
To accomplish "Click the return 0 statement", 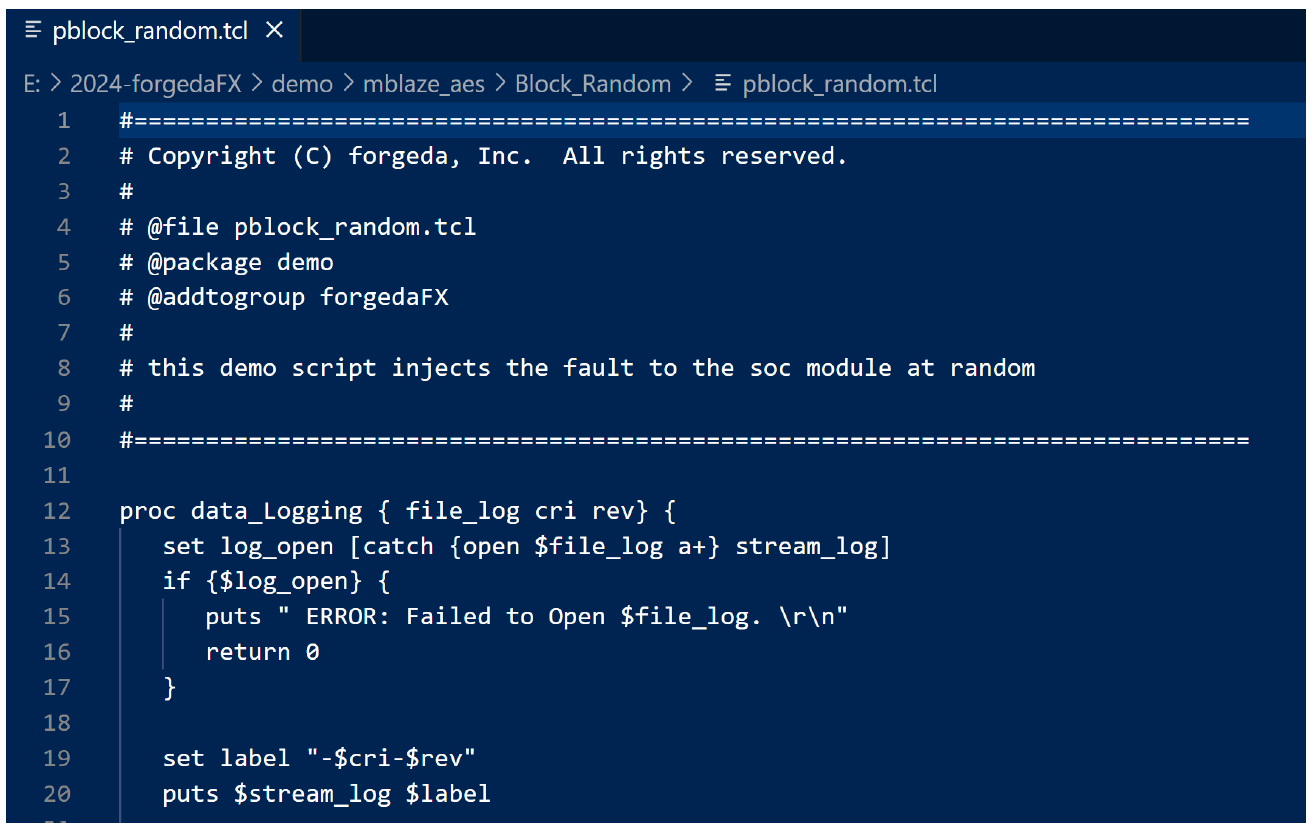I will [262, 652].
